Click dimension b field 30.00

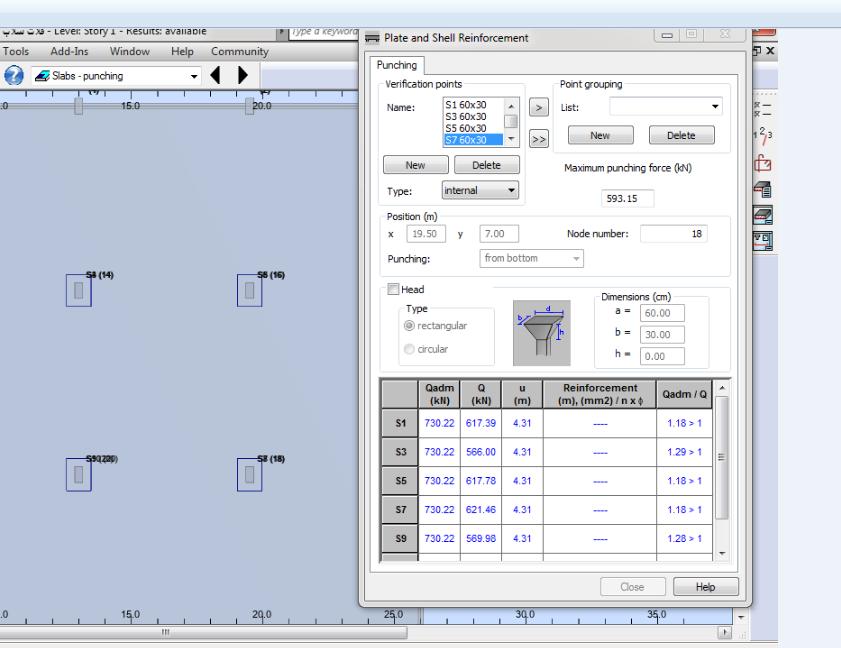click(x=662, y=334)
